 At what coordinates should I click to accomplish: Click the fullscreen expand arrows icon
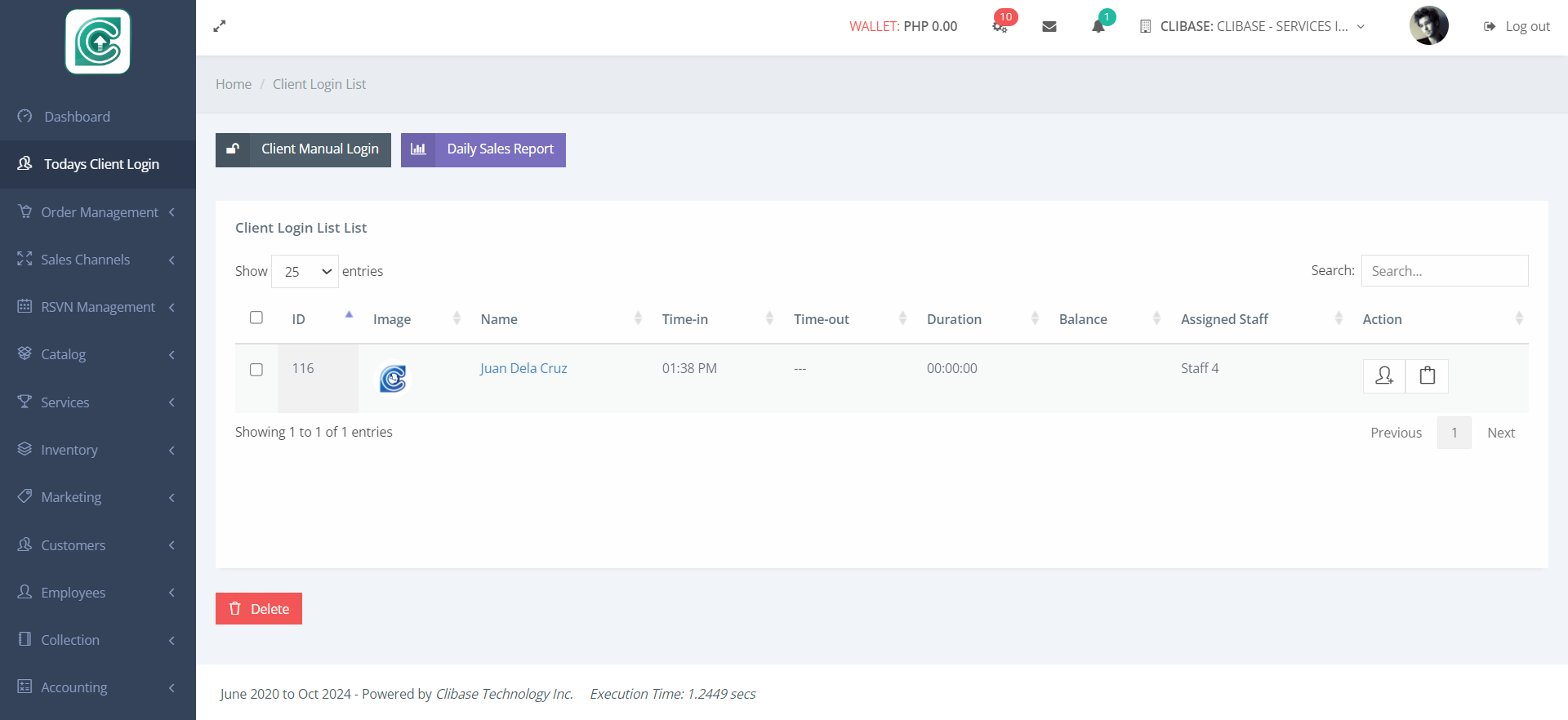pos(220,26)
